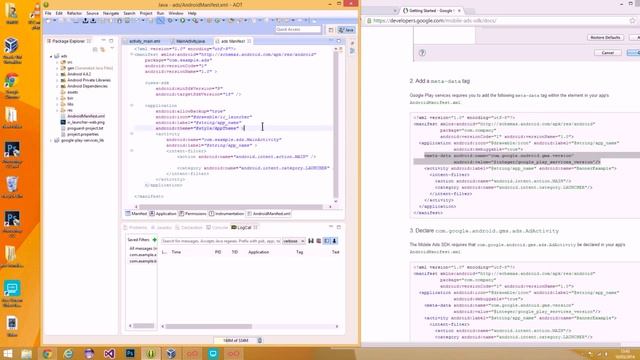Click the editor vertical scrollbar
This screenshot has width=640, height=360.
tap(336, 124)
